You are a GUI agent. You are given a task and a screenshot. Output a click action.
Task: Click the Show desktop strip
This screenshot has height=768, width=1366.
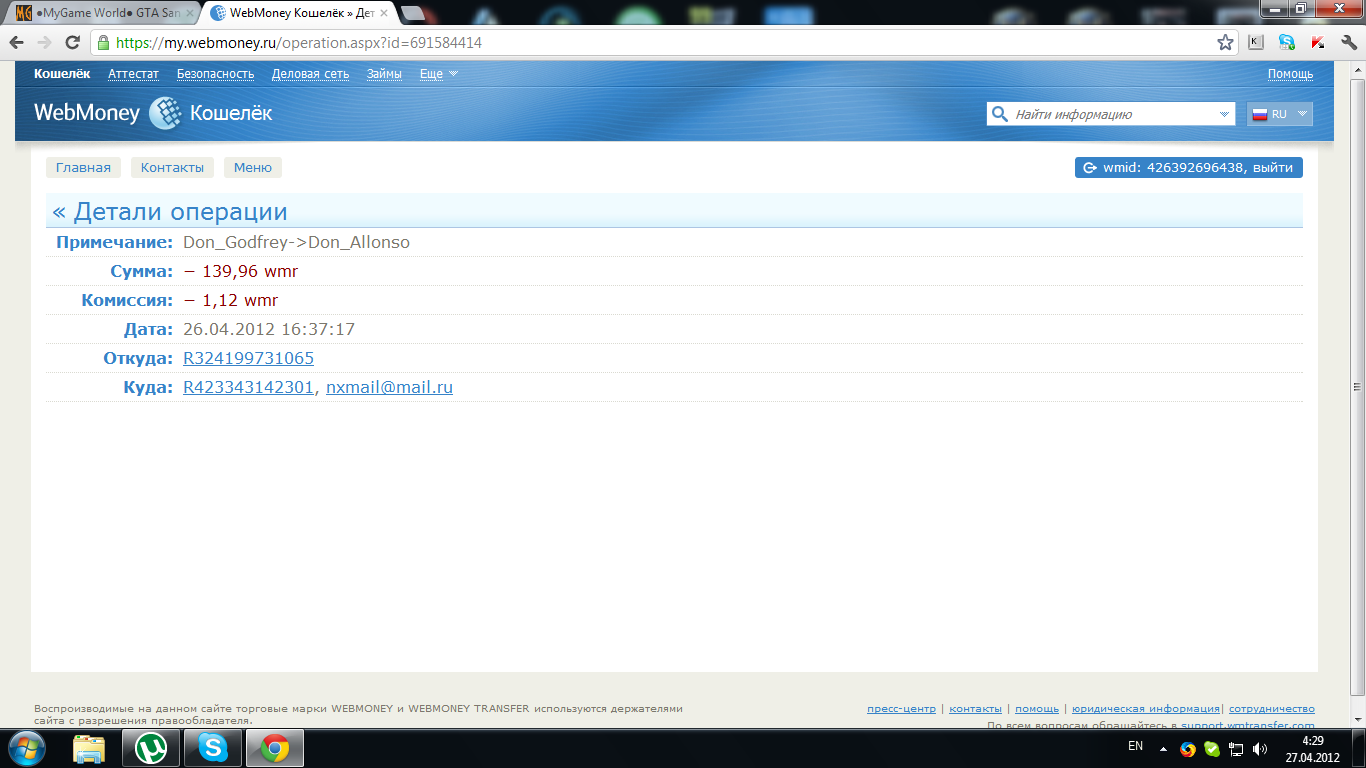tap(1358, 748)
